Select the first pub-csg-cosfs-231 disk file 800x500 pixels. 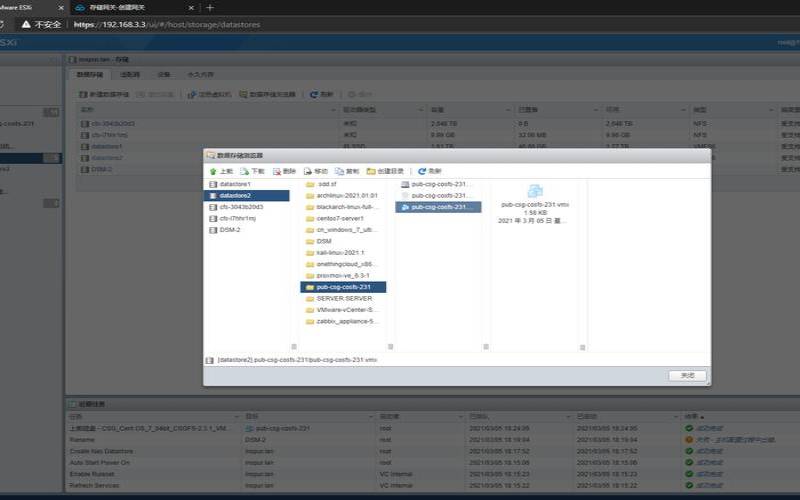[x=438, y=184]
